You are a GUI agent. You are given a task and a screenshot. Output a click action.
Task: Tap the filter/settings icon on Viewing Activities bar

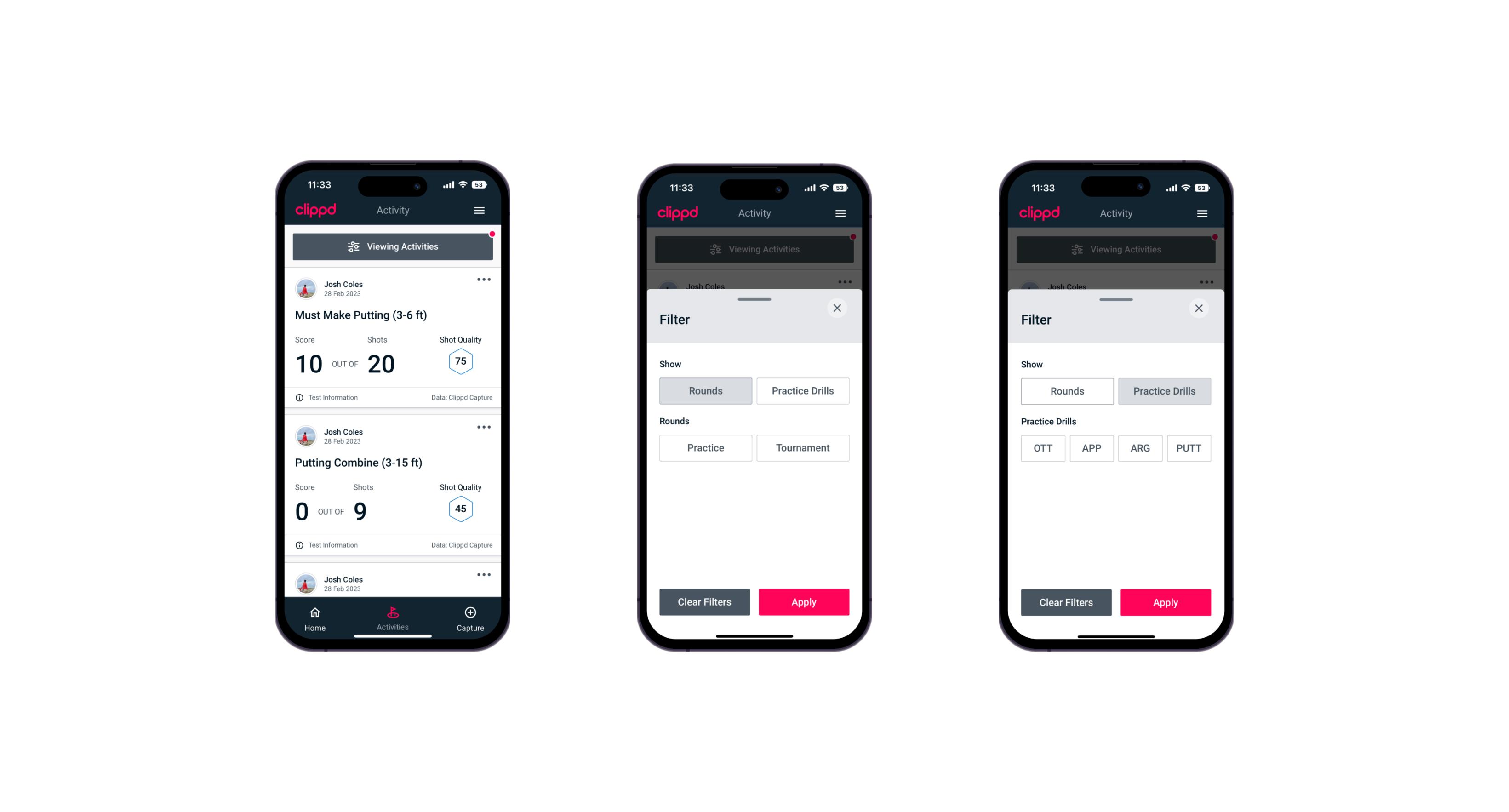[x=353, y=247]
